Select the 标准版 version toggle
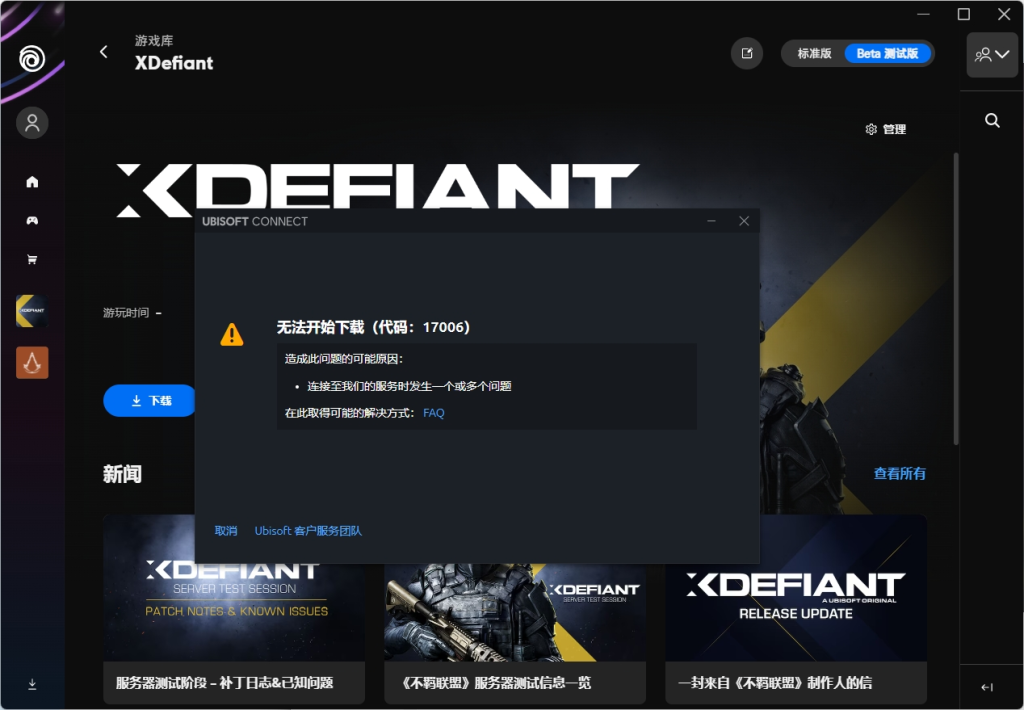The width and height of the screenshot is (1024, 710). click(814, 54)
